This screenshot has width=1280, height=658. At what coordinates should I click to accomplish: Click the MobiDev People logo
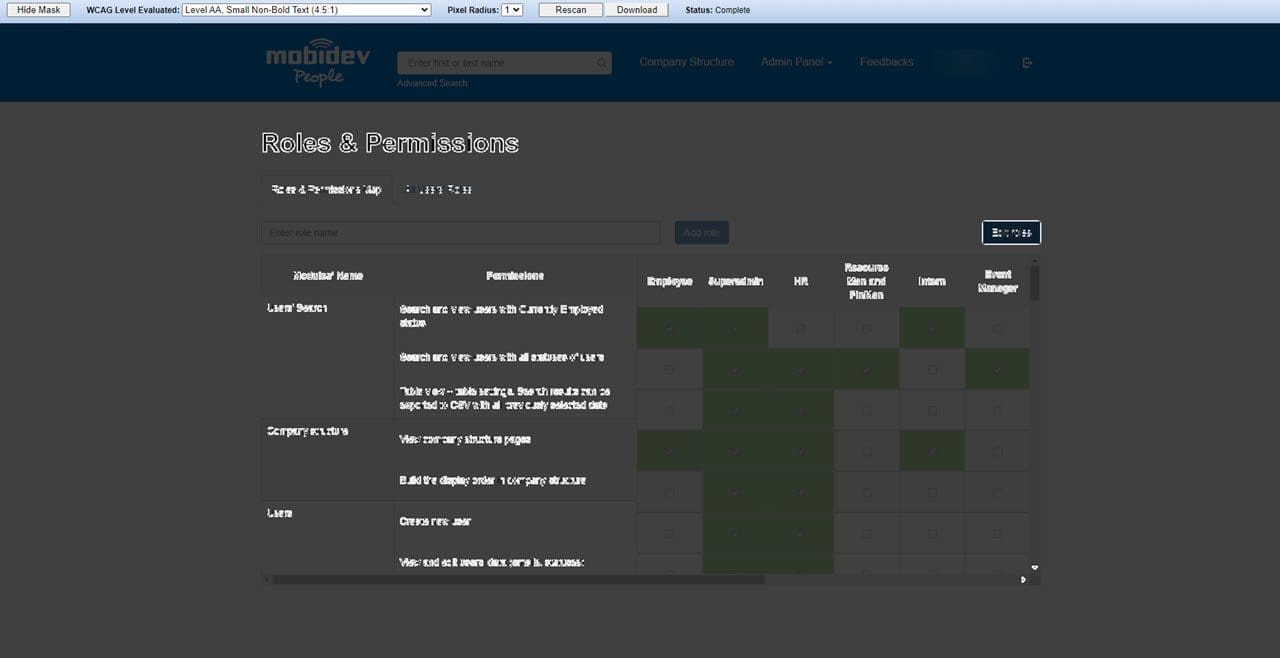(x=317, y=62)
